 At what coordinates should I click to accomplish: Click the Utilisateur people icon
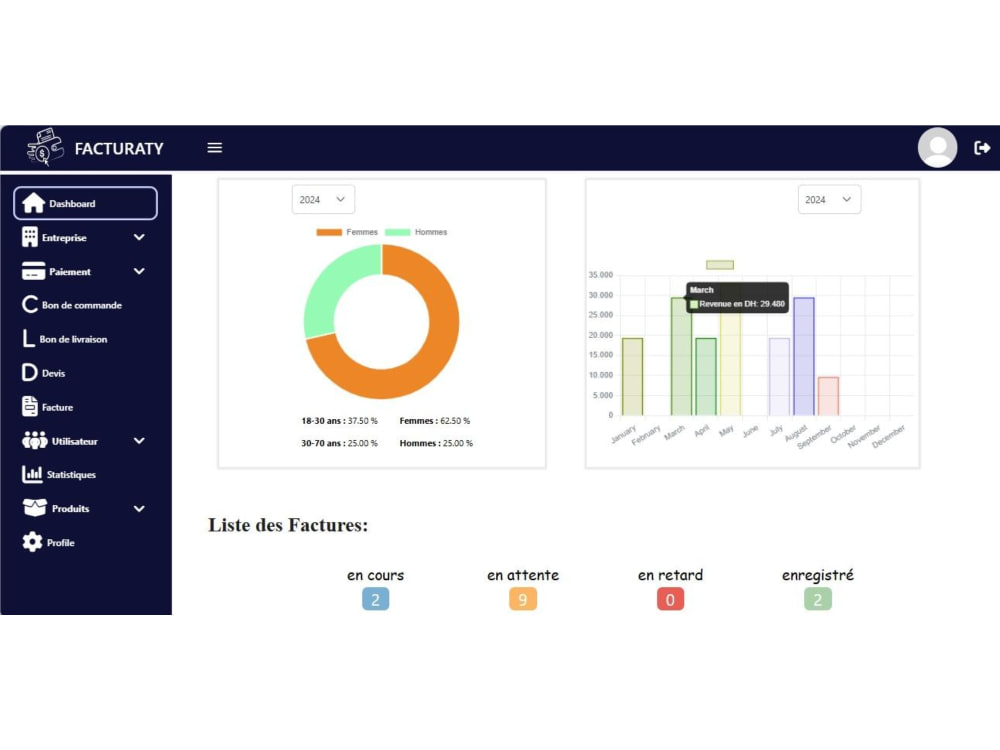point(34,441)
